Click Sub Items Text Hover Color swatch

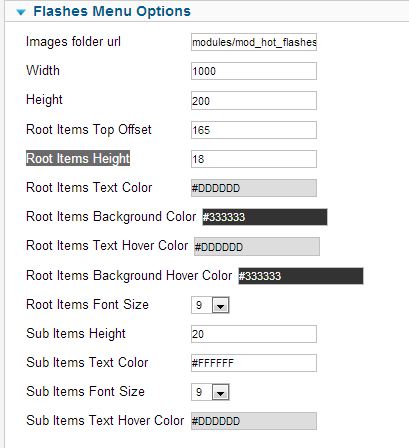click(254, 421)
